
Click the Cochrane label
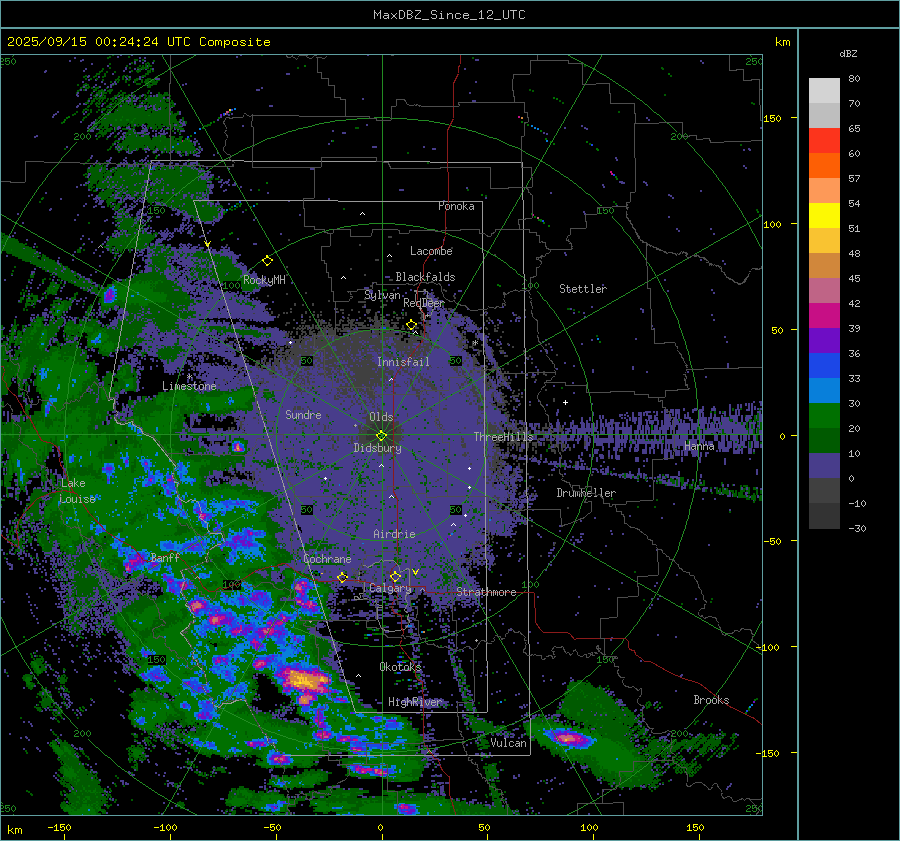[327, 559]
